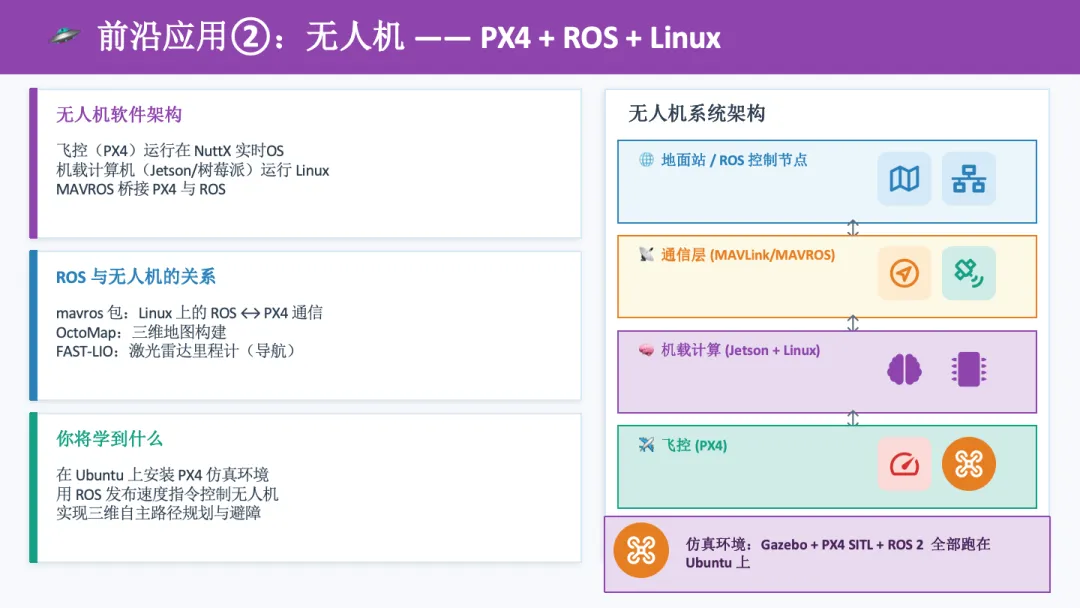Click the drone icon beside 仿真环境 text
The image size is (1080, 608).
[641, 550]
